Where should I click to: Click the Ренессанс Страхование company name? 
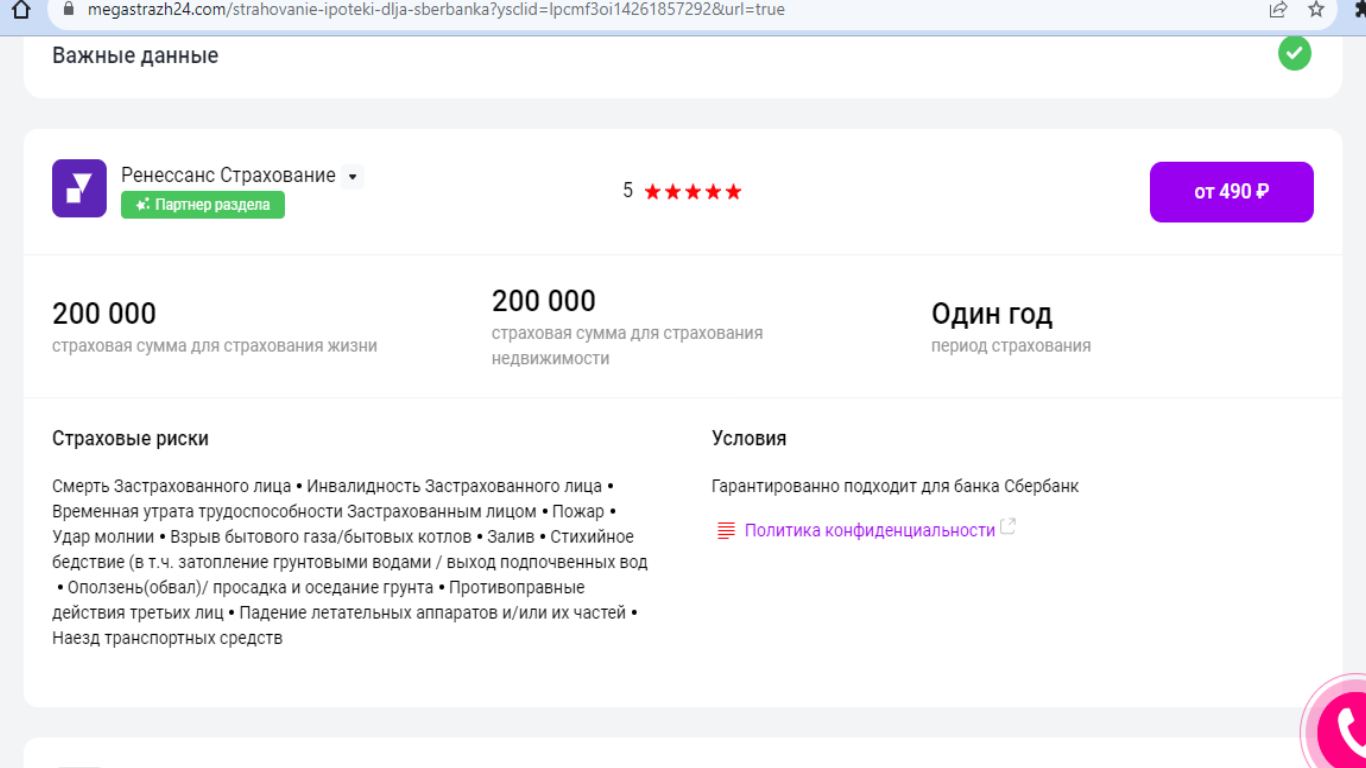pos(228,175)
